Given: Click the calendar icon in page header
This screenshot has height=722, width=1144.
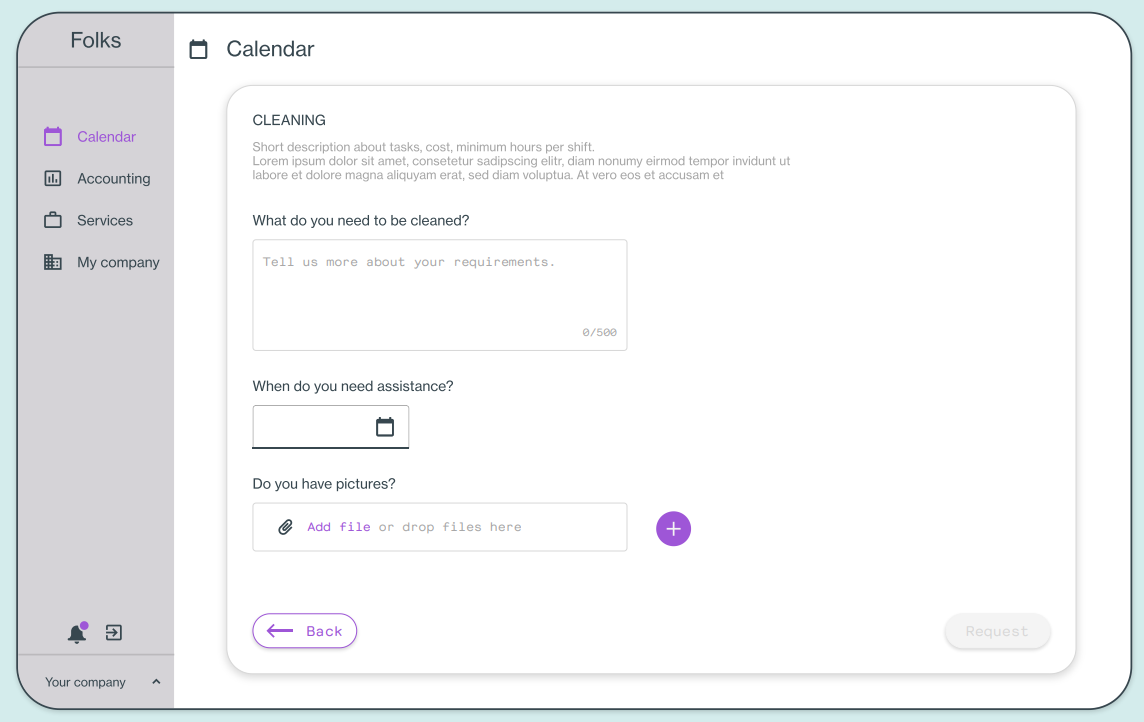Looking at the screenshot, I should pyautogui.click(x=198, y=50).
